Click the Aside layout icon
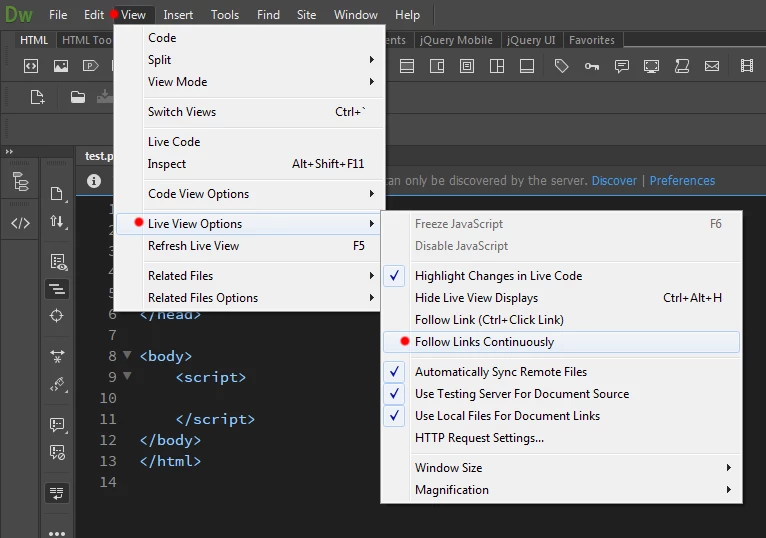This screenshot has height=538, width=766. pyautogui.click(x=437, y=66)
